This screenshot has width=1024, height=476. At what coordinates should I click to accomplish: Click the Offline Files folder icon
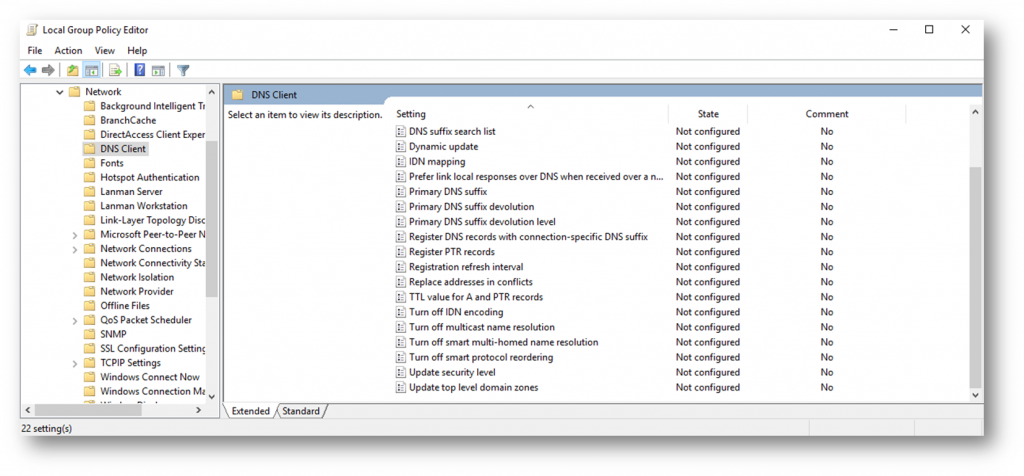[x=90, y=306]
